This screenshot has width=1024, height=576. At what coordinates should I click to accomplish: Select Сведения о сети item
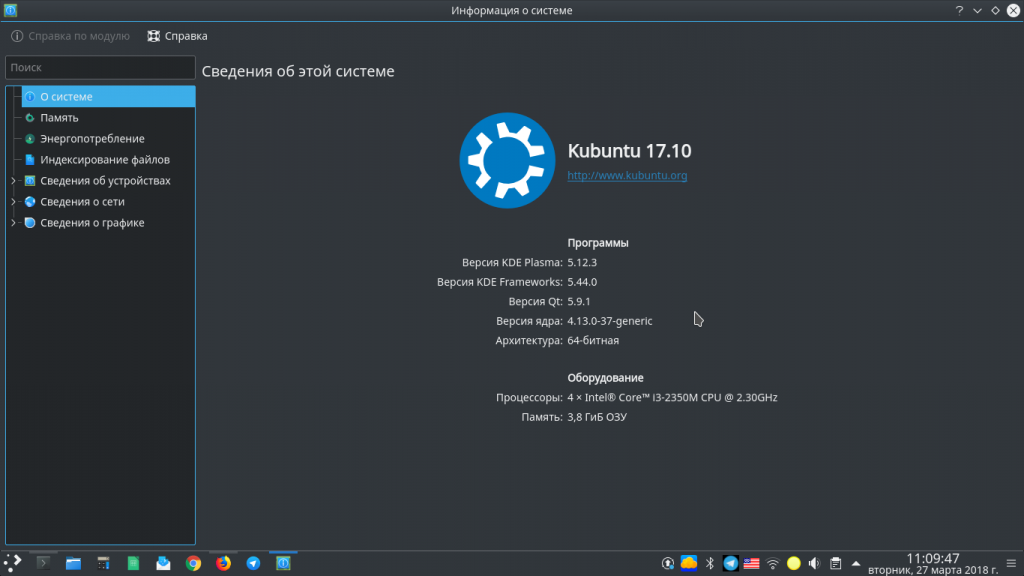[108, 202]
